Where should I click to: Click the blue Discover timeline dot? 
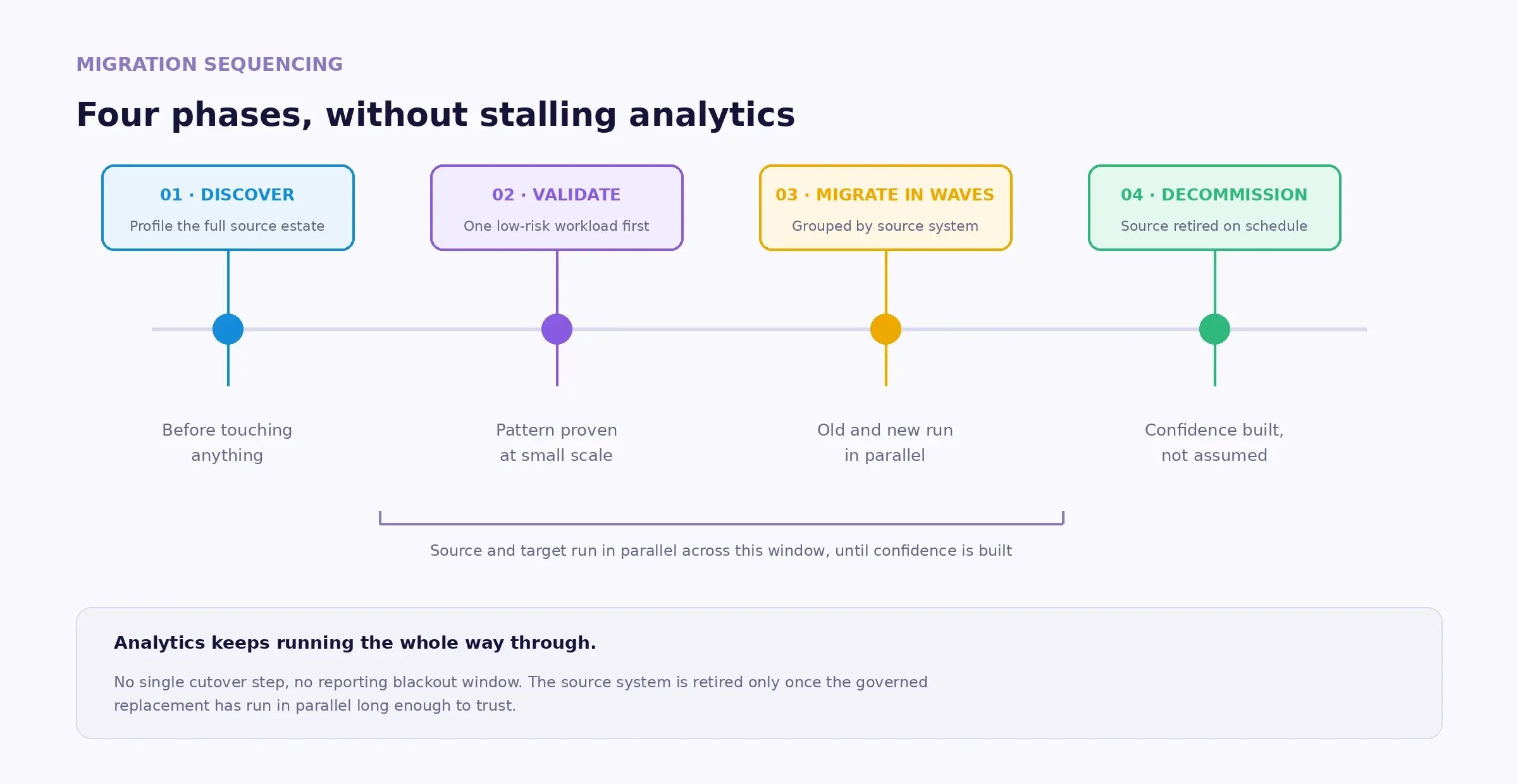(x=228, y=329)
